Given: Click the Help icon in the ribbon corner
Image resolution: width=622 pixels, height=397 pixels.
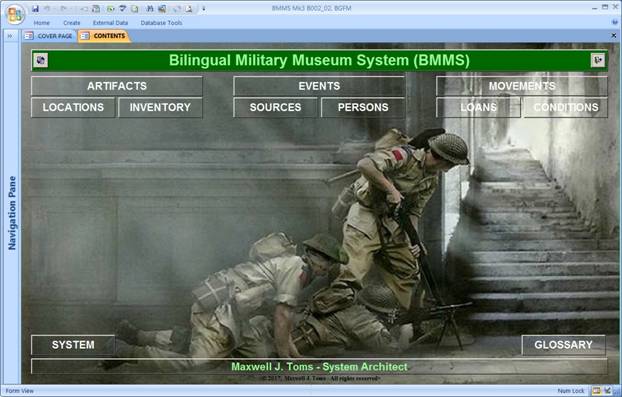Looking at the screenshot, I should [615, 23].
